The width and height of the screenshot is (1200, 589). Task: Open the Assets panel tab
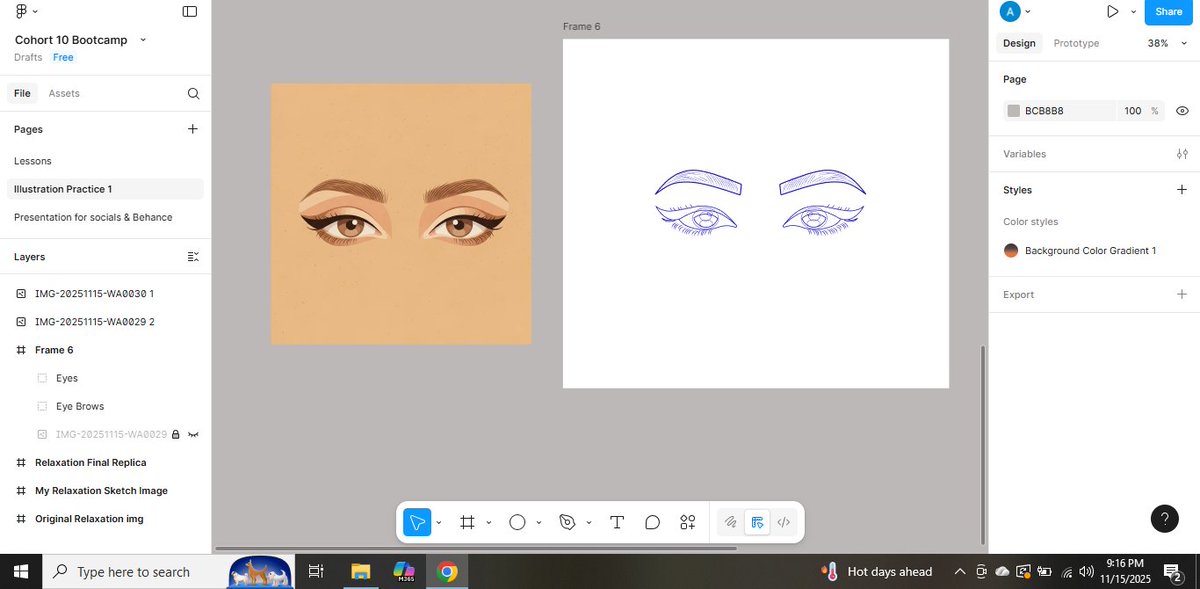tap(64, 93)
